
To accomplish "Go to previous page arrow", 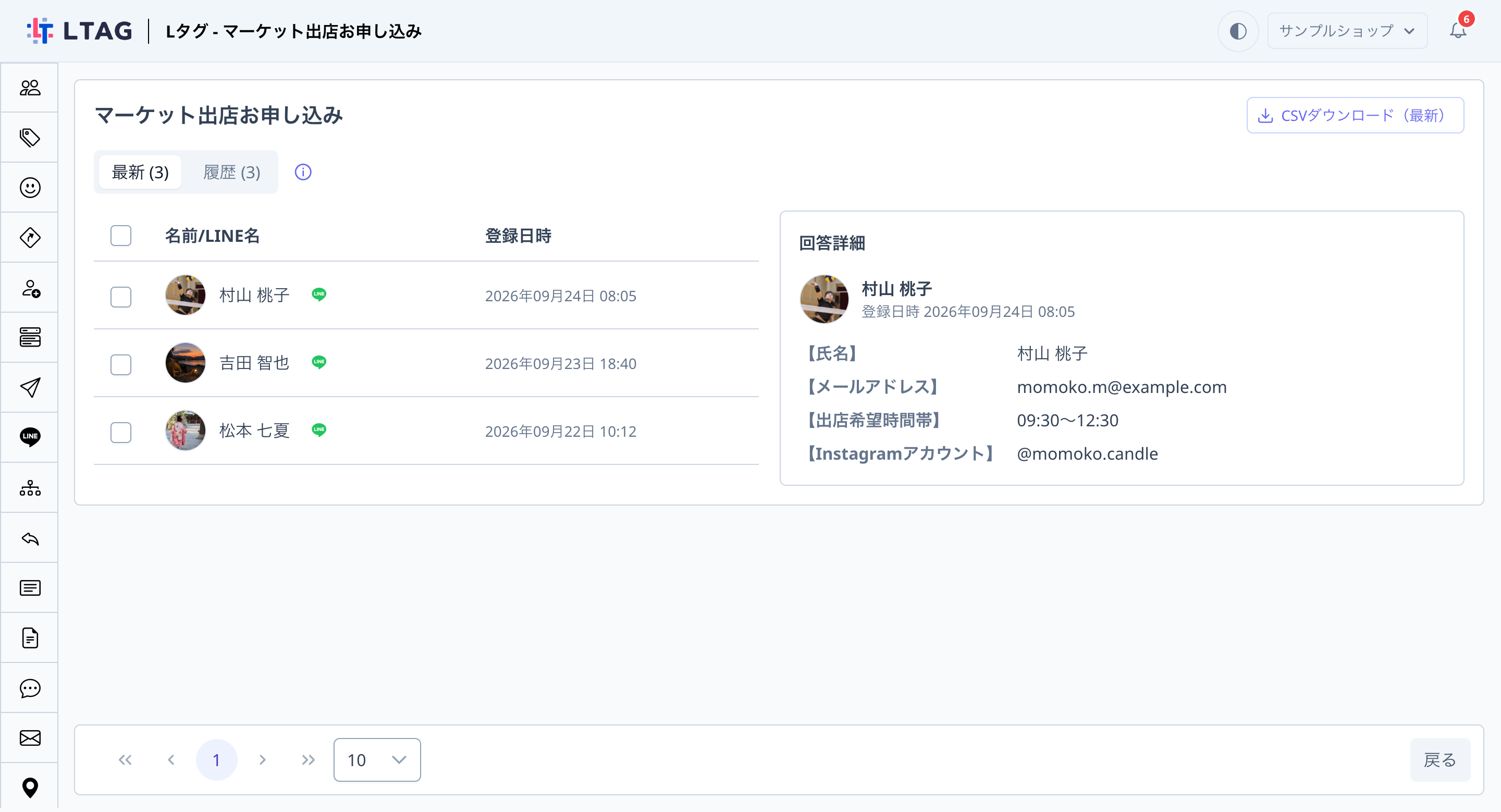I will tap(171, 760).
